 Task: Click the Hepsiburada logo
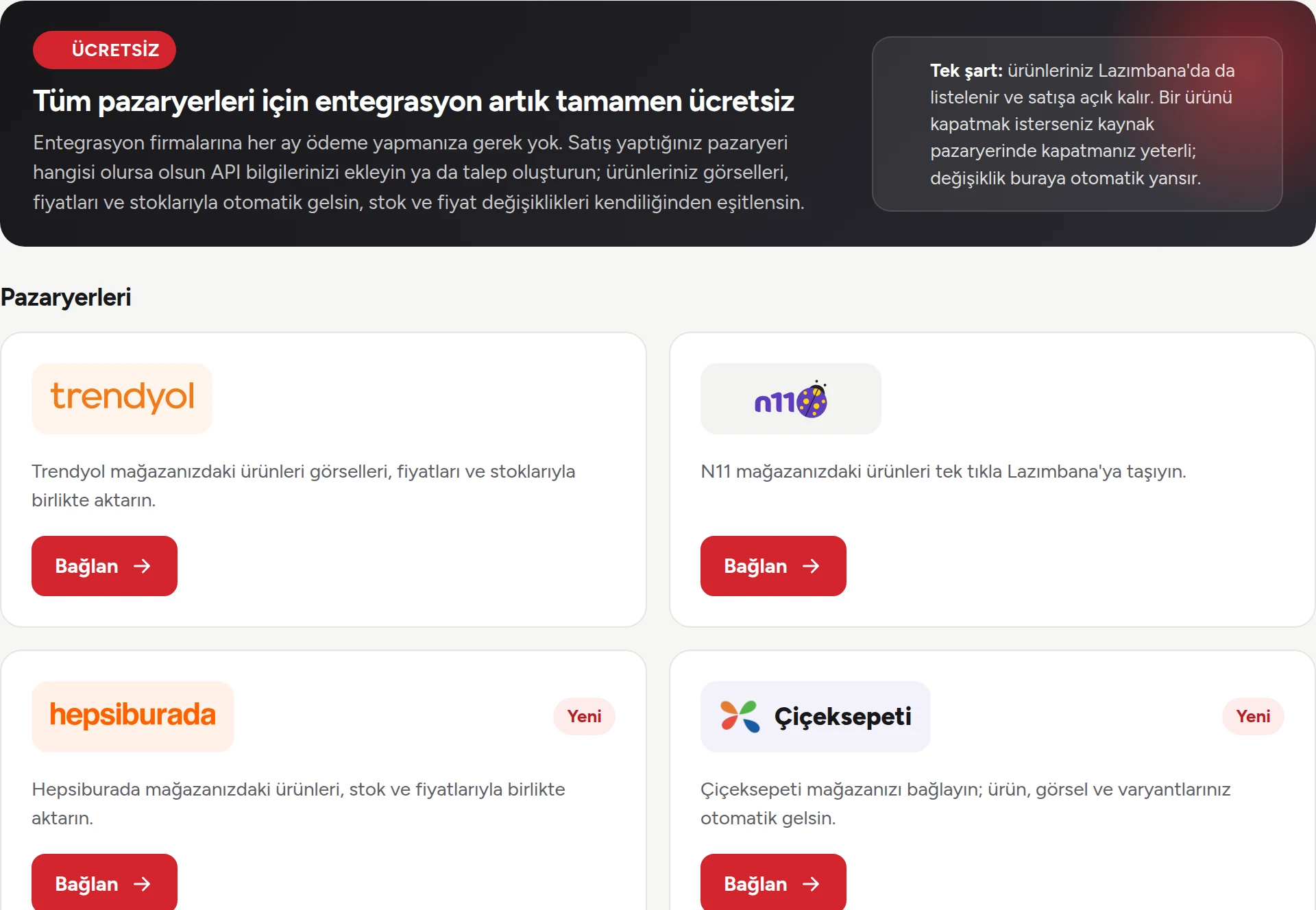click(132, 716)
